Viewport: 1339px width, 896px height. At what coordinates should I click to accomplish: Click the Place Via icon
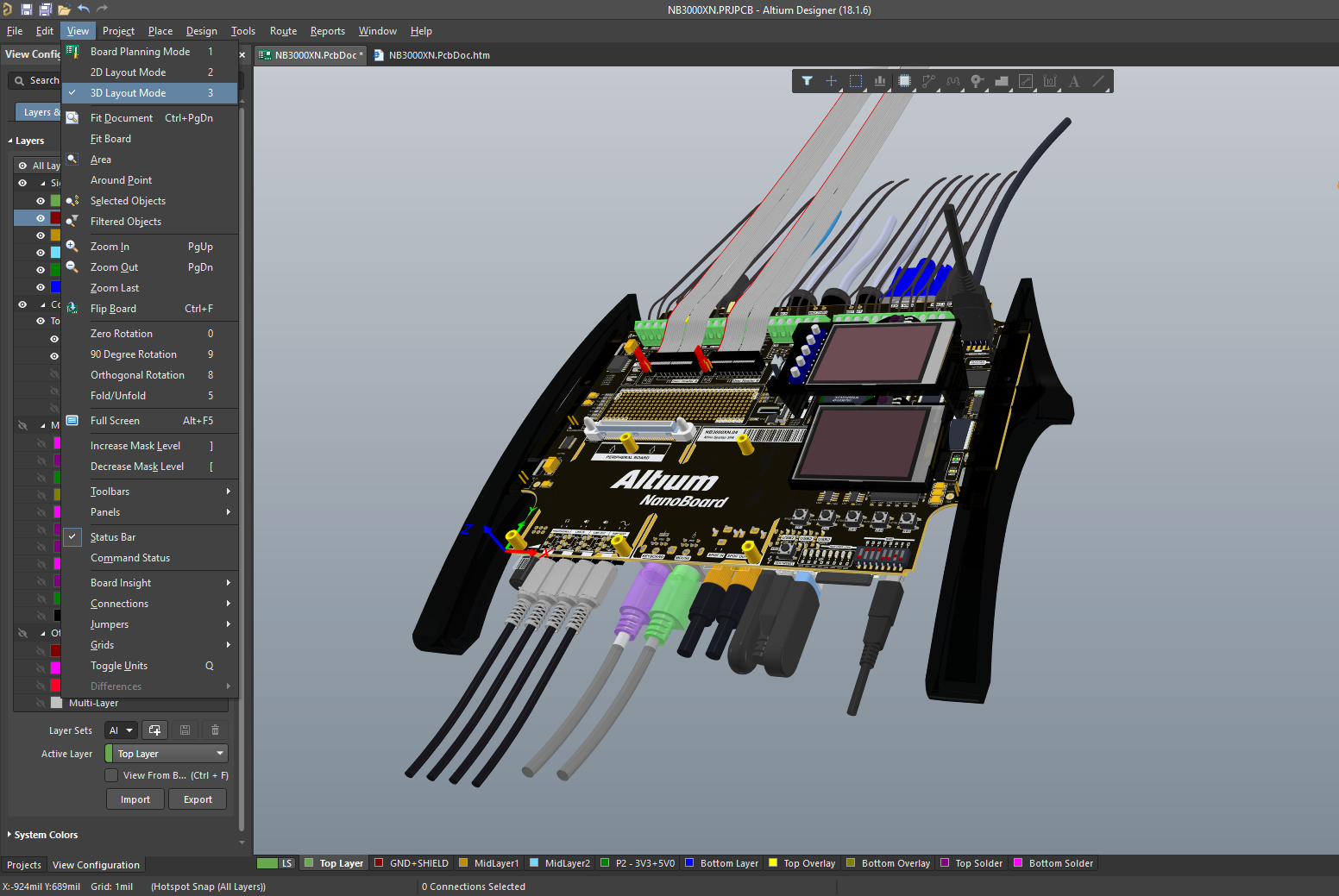[977, 81]
